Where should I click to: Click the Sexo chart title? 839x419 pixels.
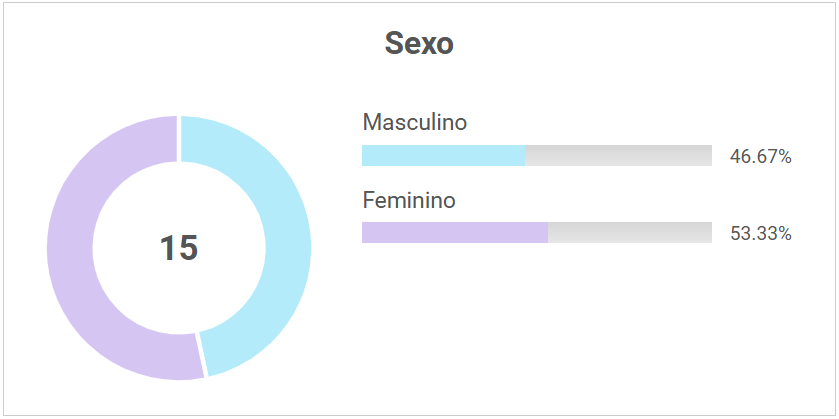tap(419, 44)
